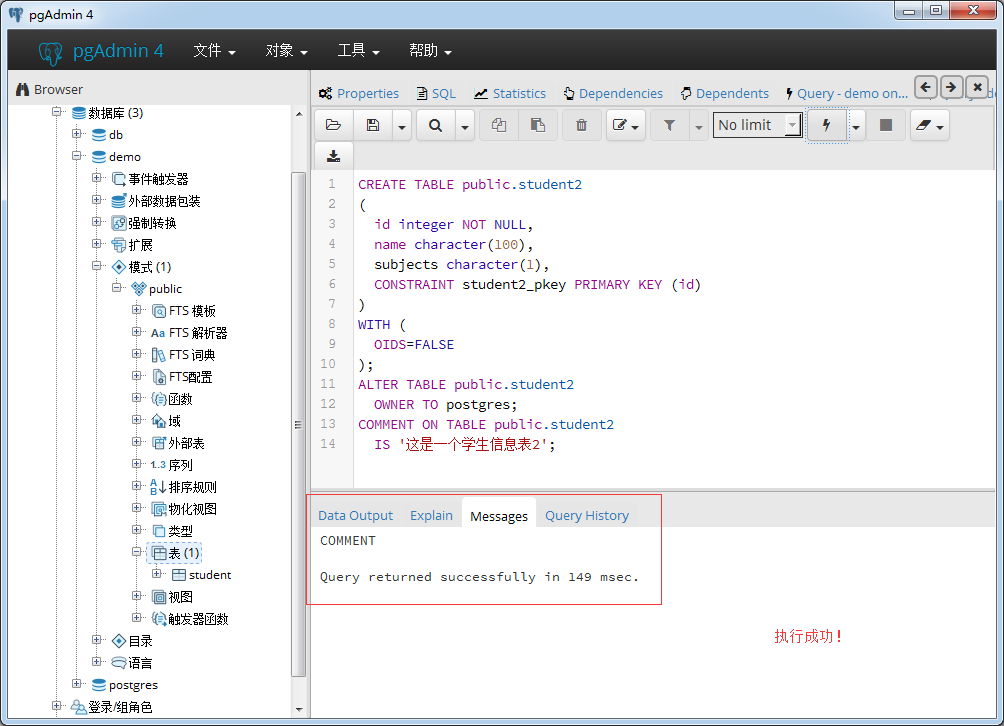
Task: Open the 对象 menu
Action: pyautogui.click(x=286, y=51)
